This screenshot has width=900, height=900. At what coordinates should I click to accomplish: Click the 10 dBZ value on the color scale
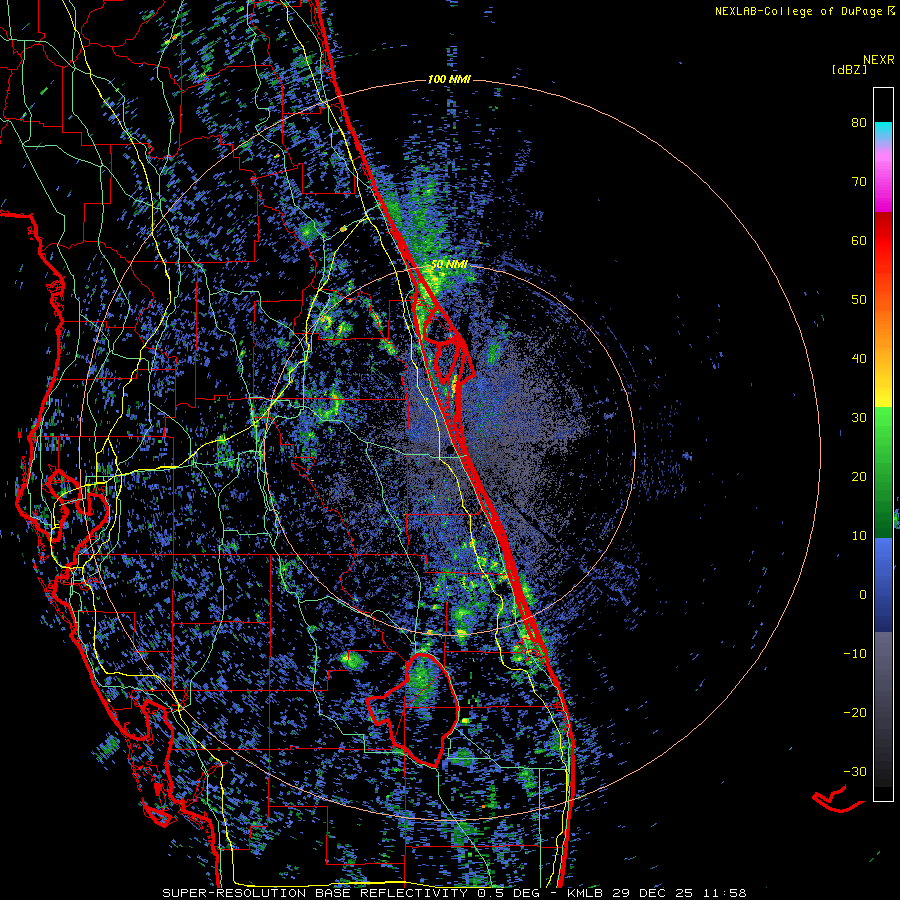point(859,536)
